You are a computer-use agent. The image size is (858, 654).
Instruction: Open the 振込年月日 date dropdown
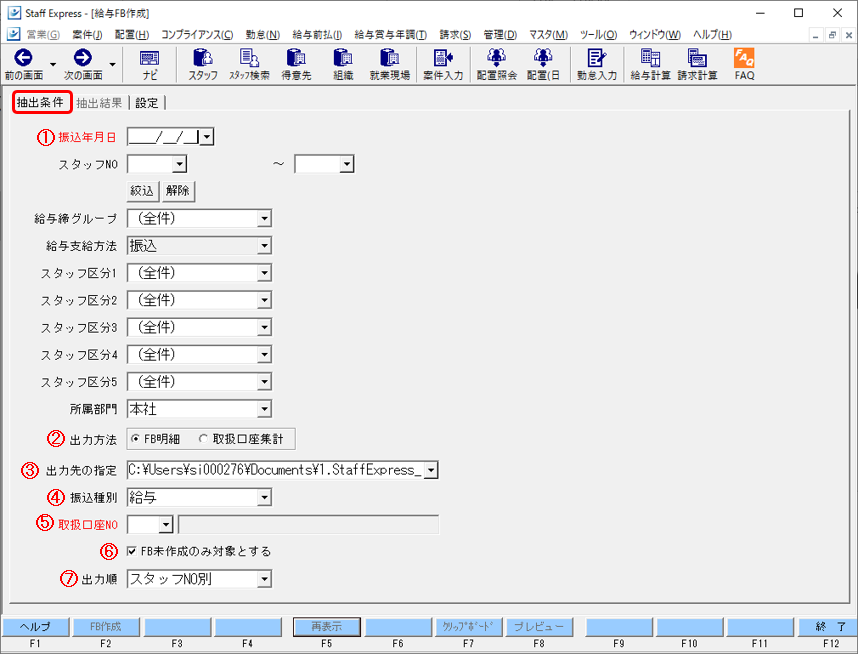[x=206, y=137]
